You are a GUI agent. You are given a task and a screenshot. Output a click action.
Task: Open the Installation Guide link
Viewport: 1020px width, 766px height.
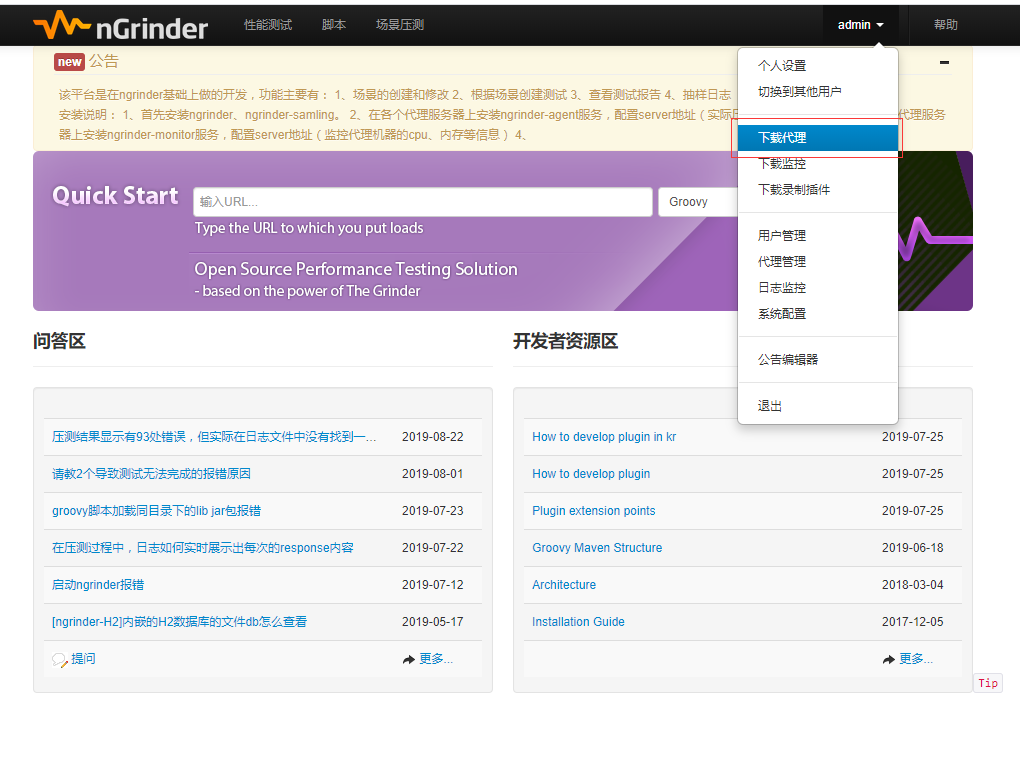pyautogui.click(x=578, y=622)
